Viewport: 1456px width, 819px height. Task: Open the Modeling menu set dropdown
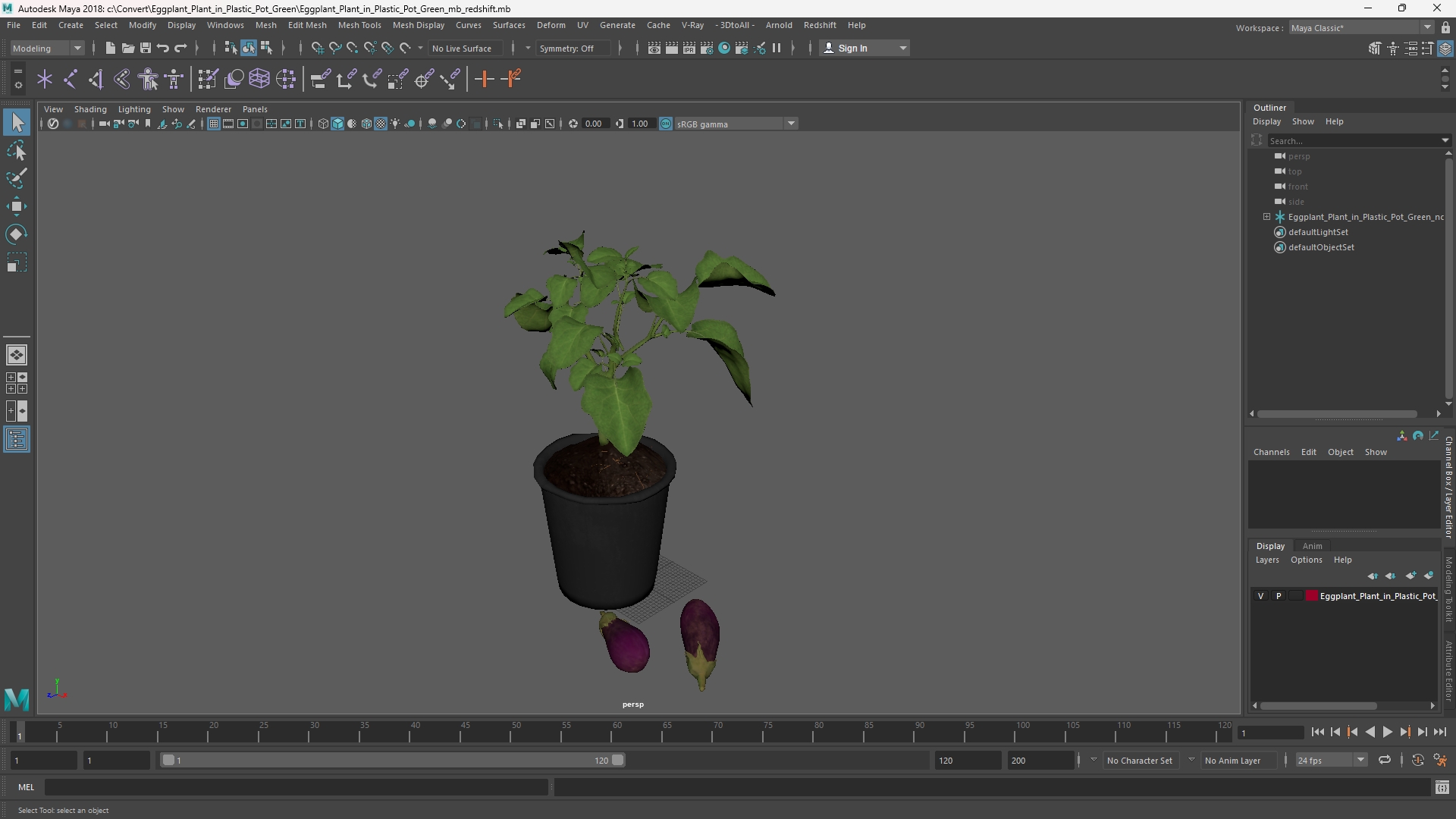coord(47,48)
